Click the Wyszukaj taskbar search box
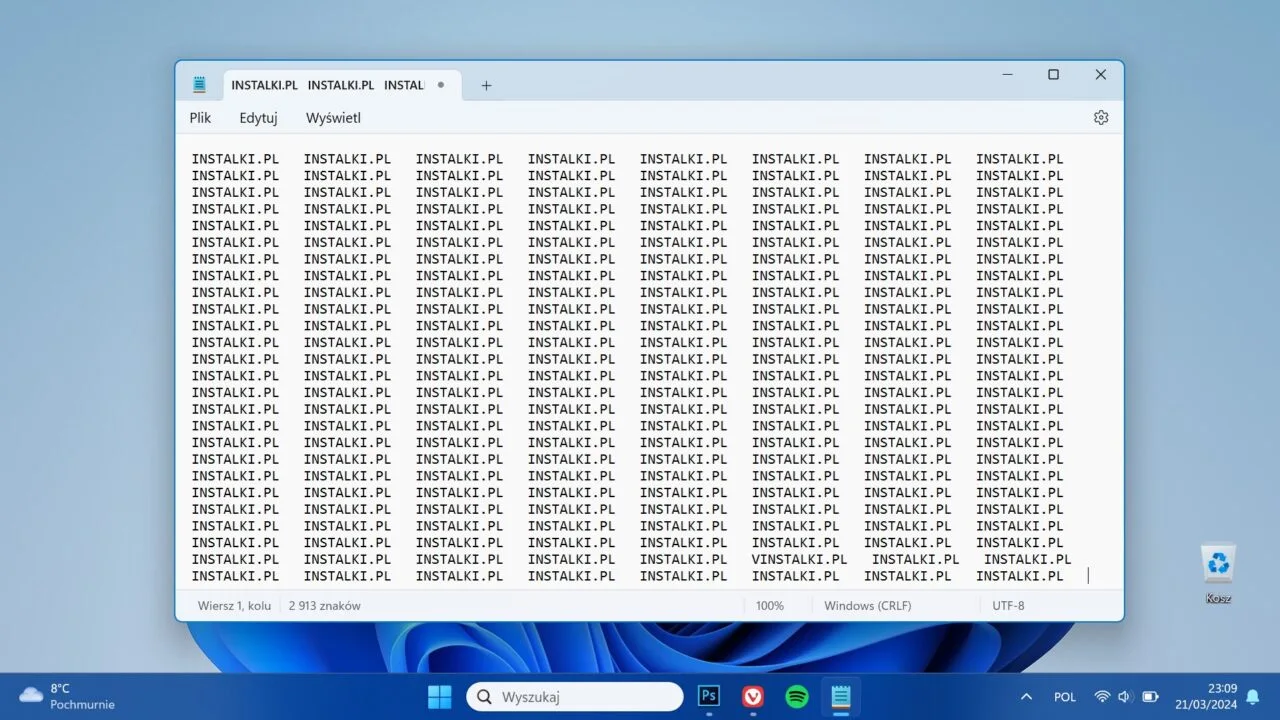 pyautogui.click(x=575, y=697)
